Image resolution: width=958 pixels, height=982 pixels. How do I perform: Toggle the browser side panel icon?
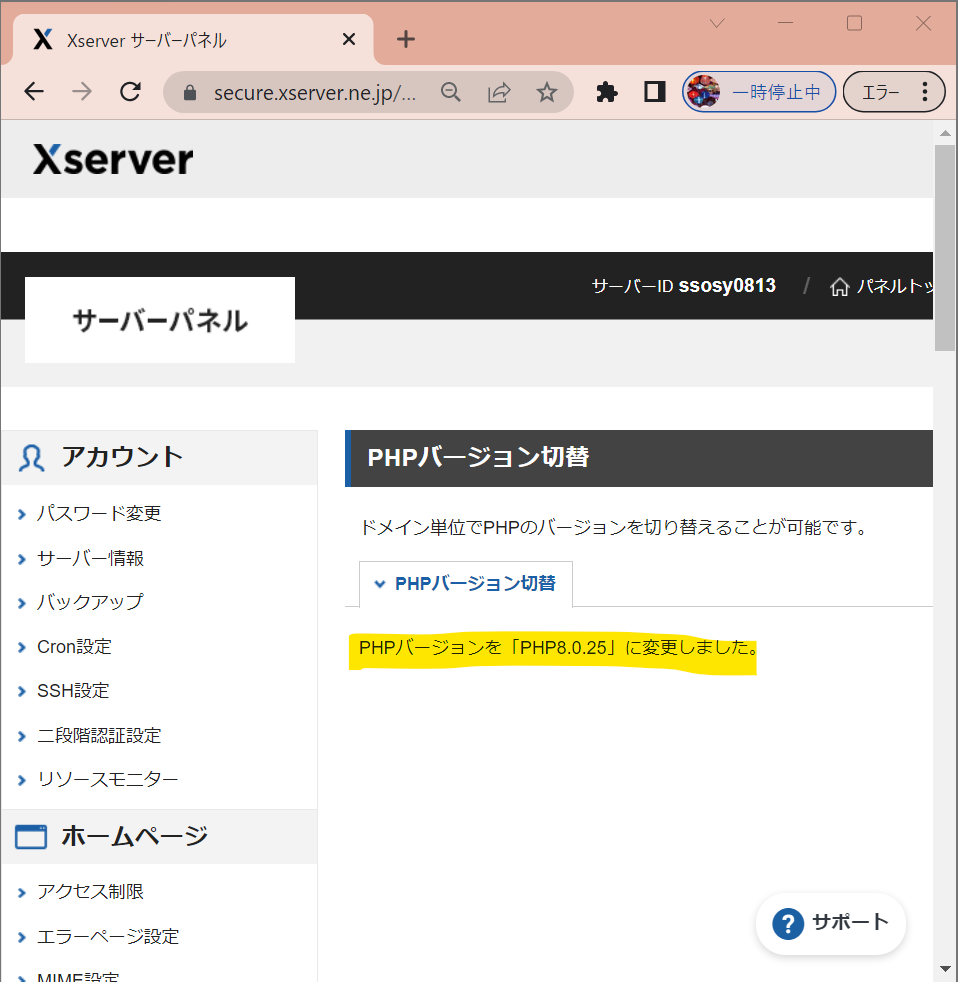(x=655, y=92)
